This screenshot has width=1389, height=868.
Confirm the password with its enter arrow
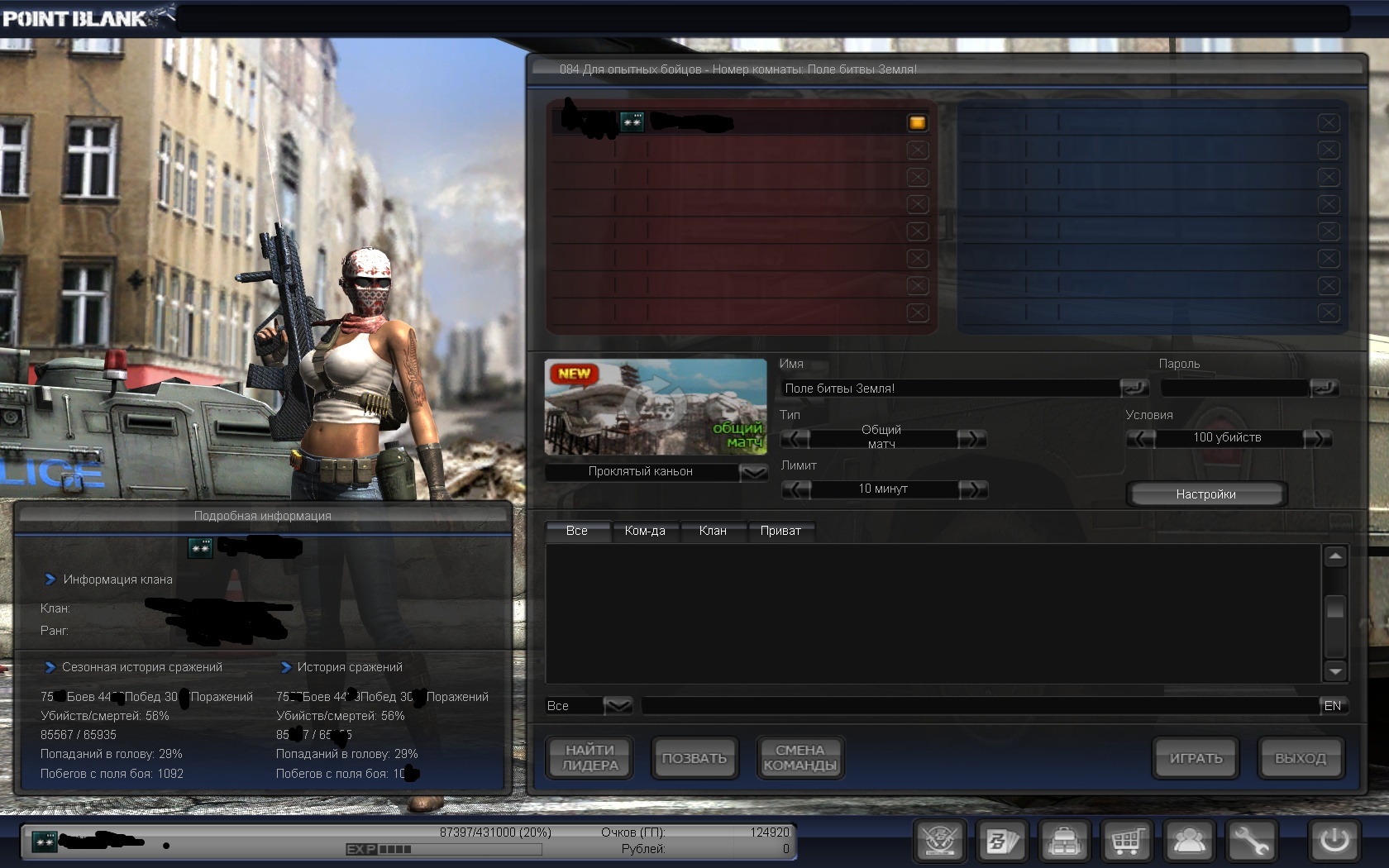click(1325, 388)
